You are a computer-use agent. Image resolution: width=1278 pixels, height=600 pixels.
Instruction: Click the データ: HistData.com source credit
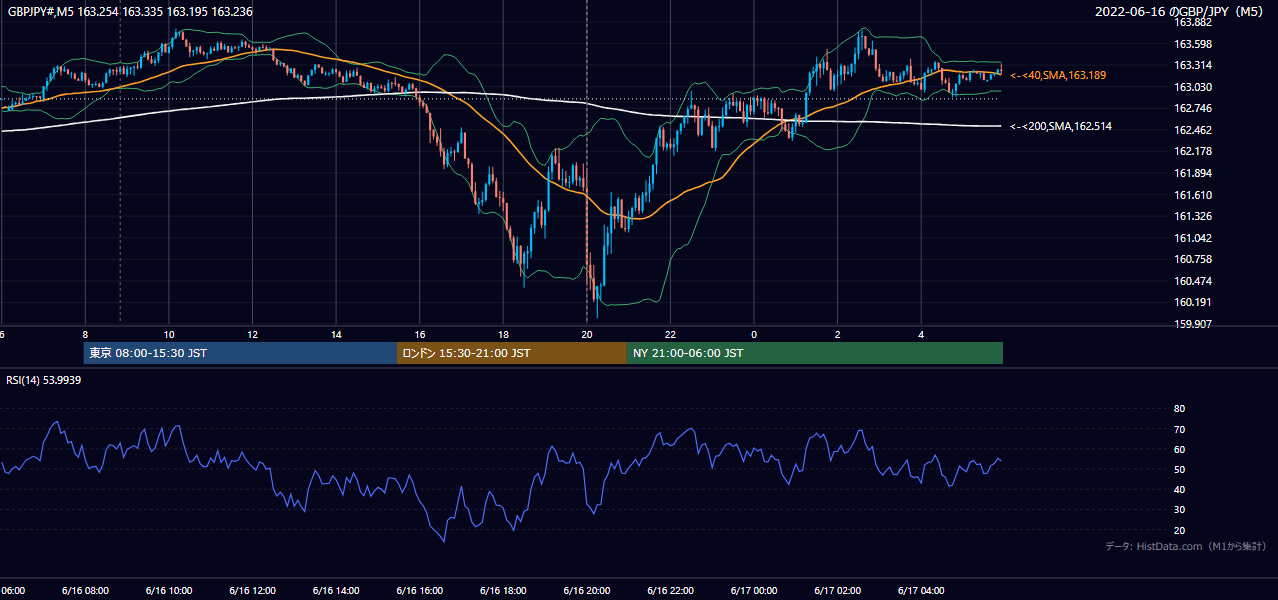click(1185, 546)
